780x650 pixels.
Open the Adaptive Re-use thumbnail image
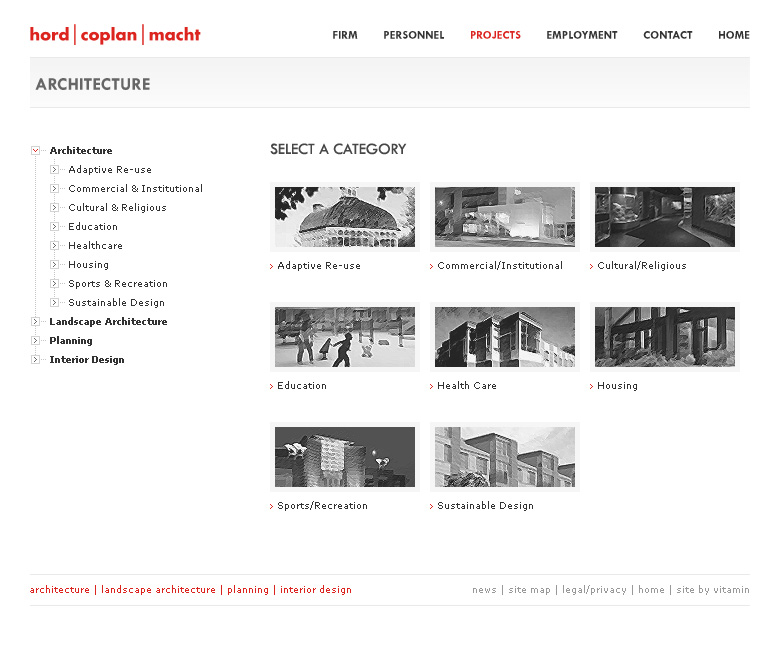pos(345,217)
